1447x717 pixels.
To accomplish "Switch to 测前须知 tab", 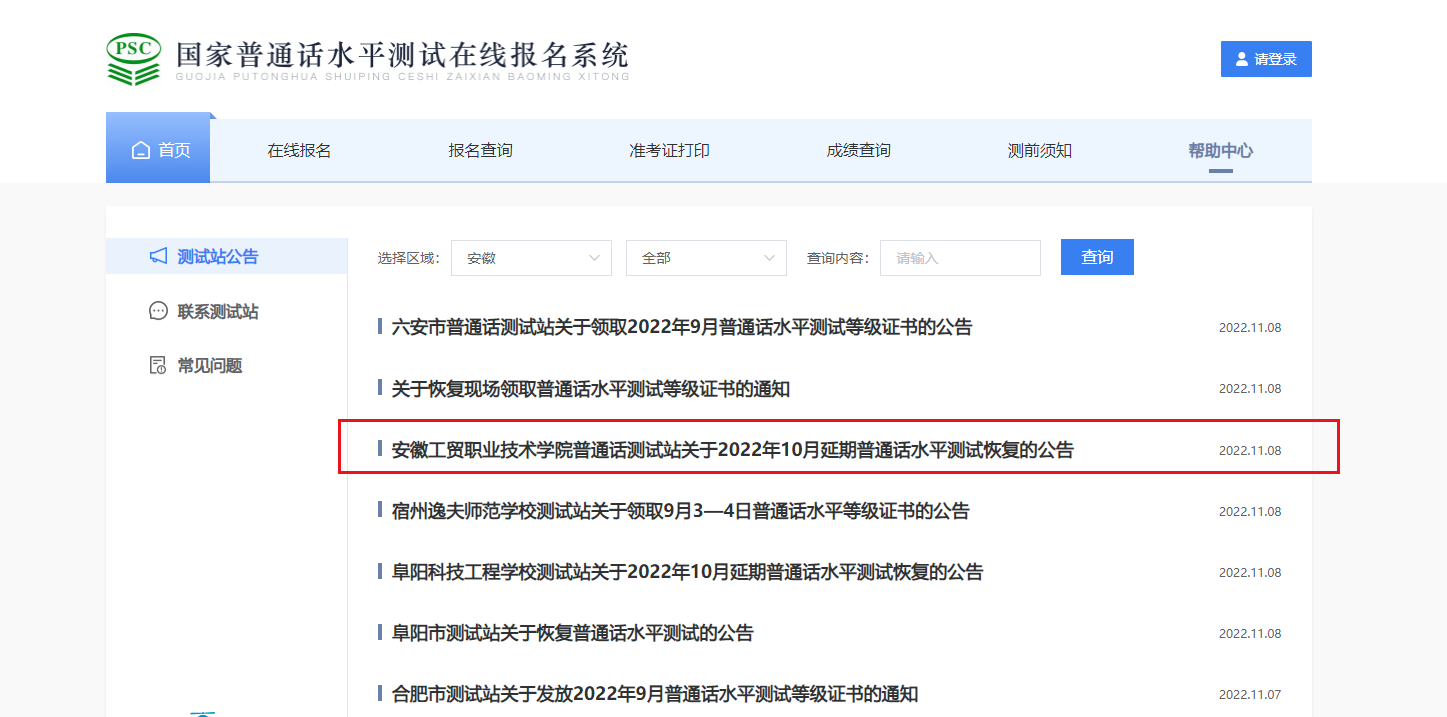I will tap(1040, 151).
